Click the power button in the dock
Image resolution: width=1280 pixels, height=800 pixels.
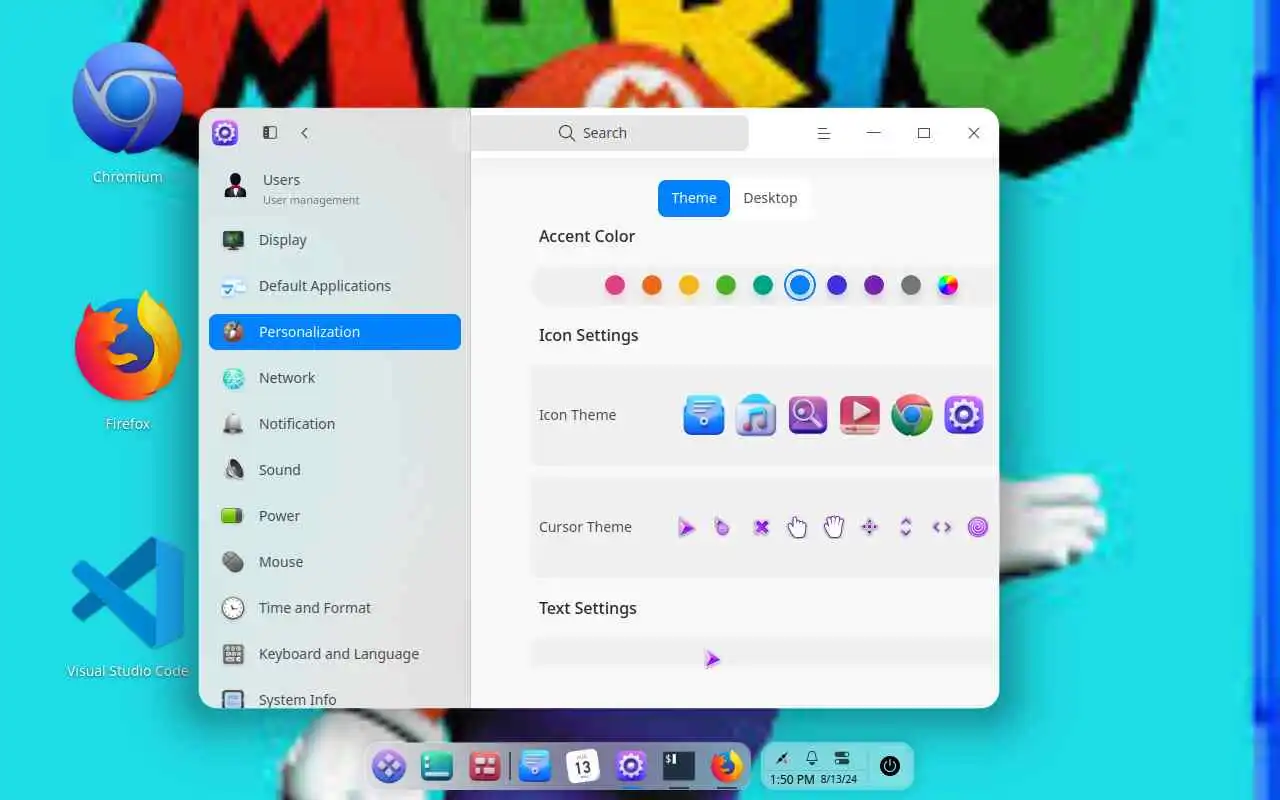(890, 766)
